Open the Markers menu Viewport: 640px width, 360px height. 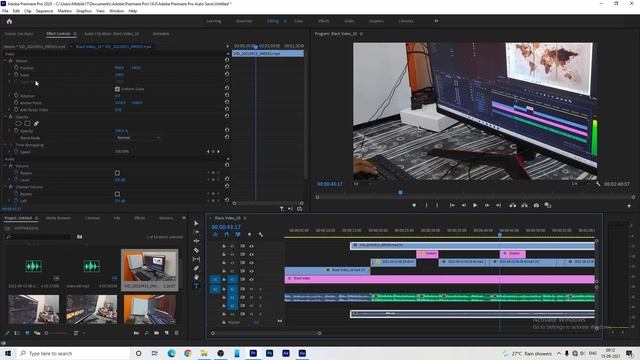64,11
